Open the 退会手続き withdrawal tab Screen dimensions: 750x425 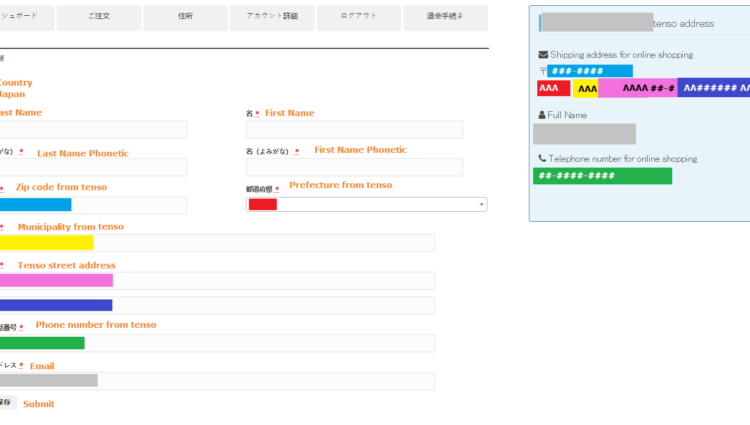point(445,17)
